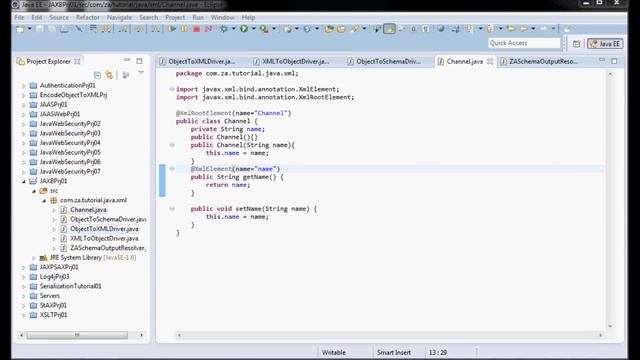Screen dimensions: 640x360
Task: Click the New file toolbar icon
Action: point(20,29)
